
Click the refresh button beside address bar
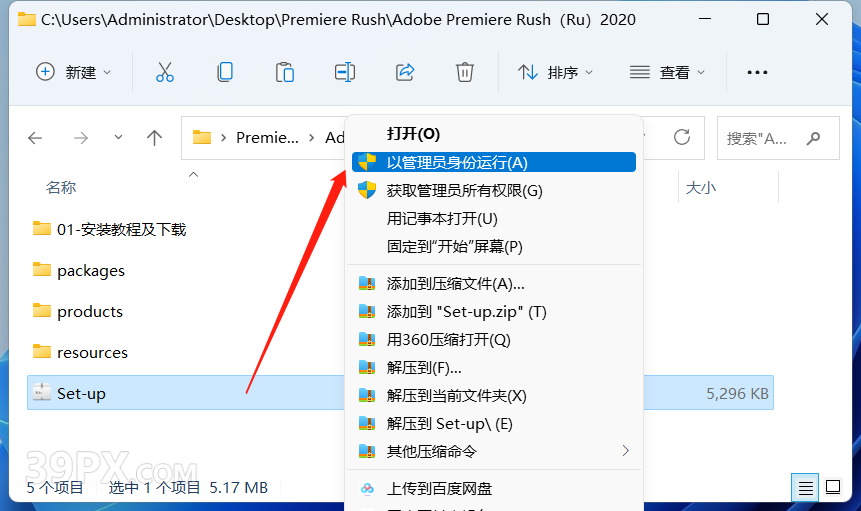[x=682, y=137]
